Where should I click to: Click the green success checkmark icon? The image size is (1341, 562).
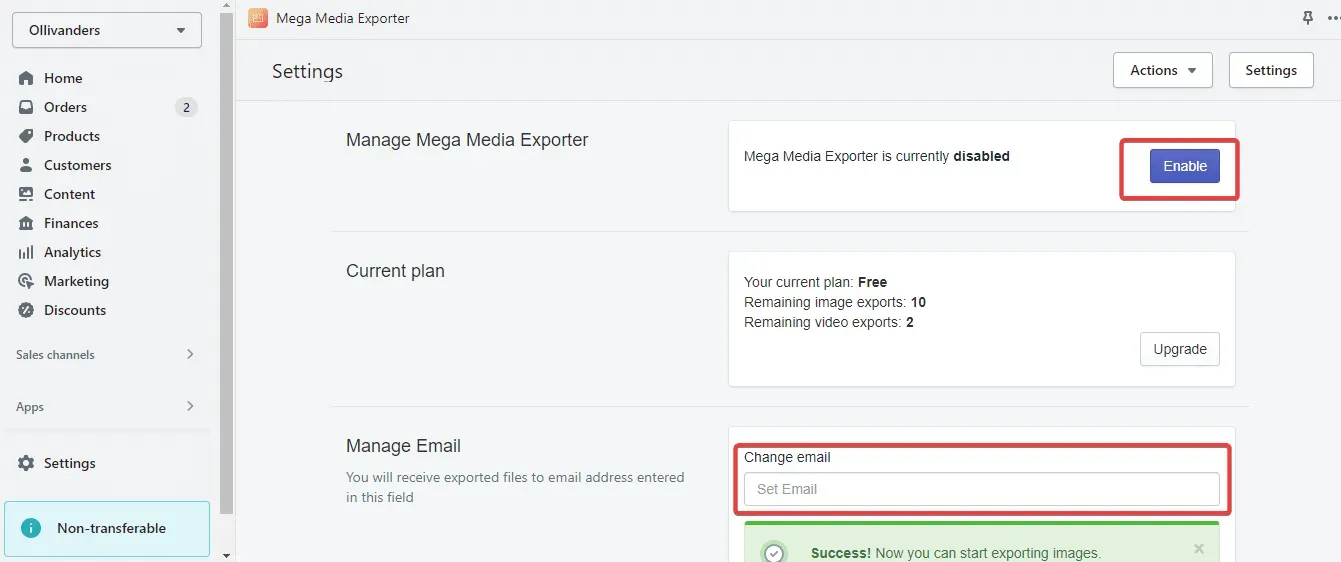(x=773, y=552)
